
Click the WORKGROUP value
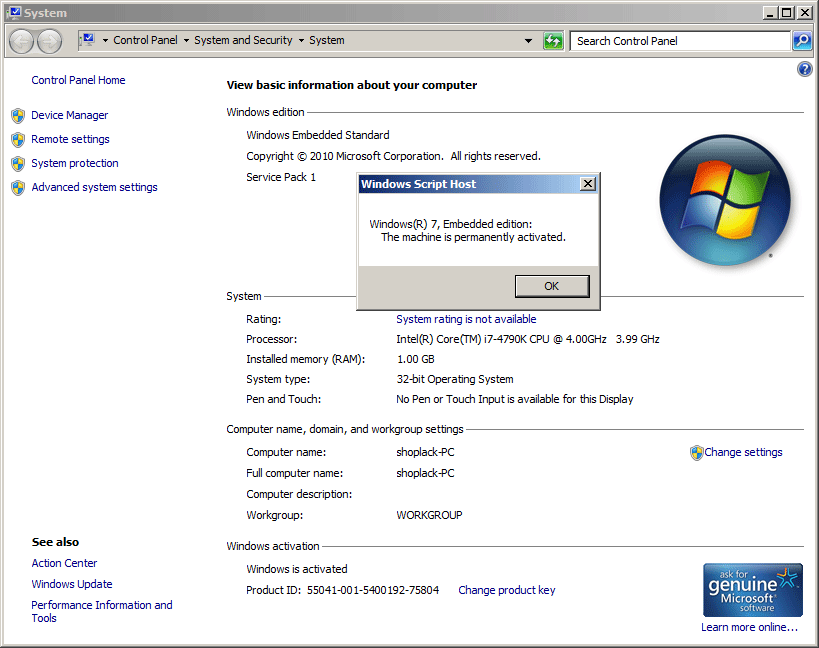click(429, 515)
